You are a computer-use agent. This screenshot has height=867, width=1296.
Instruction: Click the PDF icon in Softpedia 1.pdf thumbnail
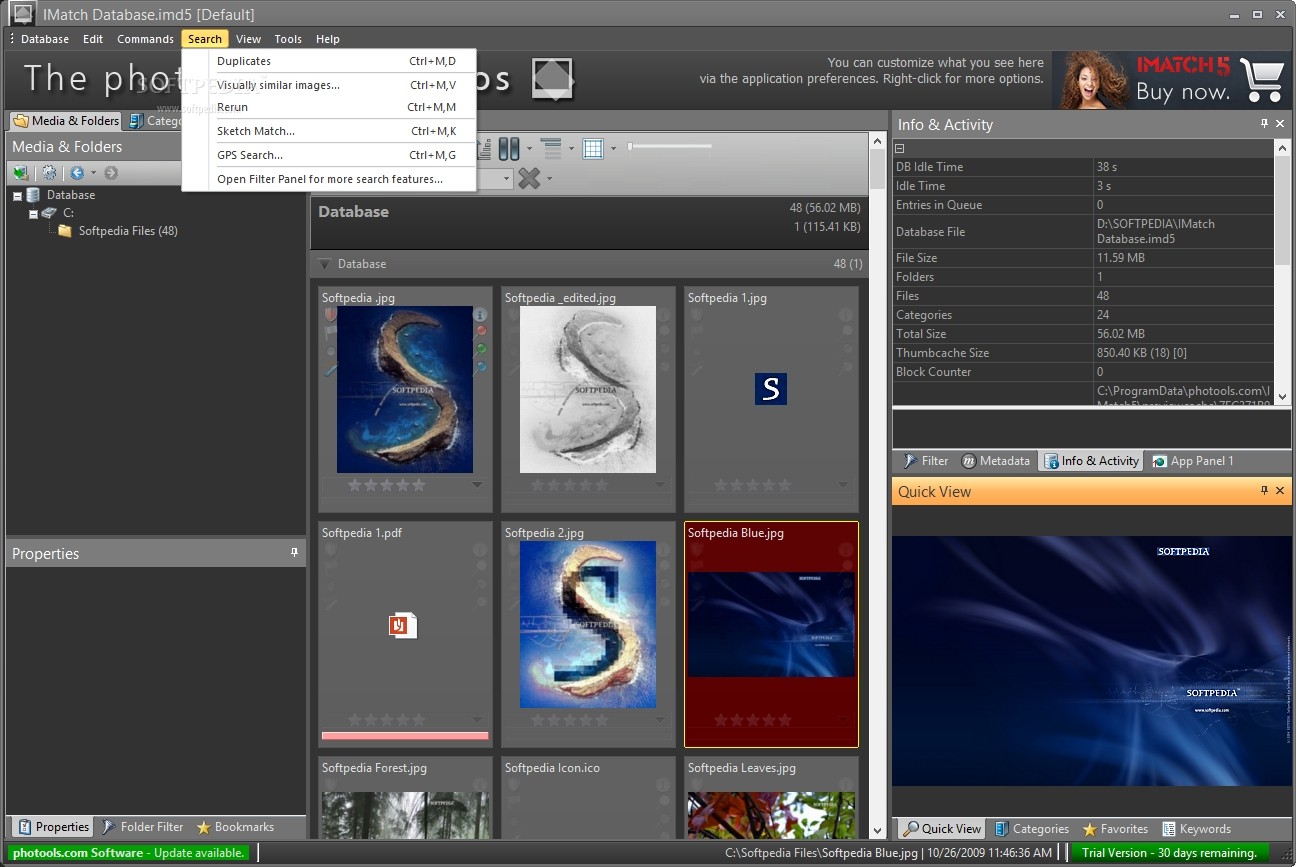(403, 625)
